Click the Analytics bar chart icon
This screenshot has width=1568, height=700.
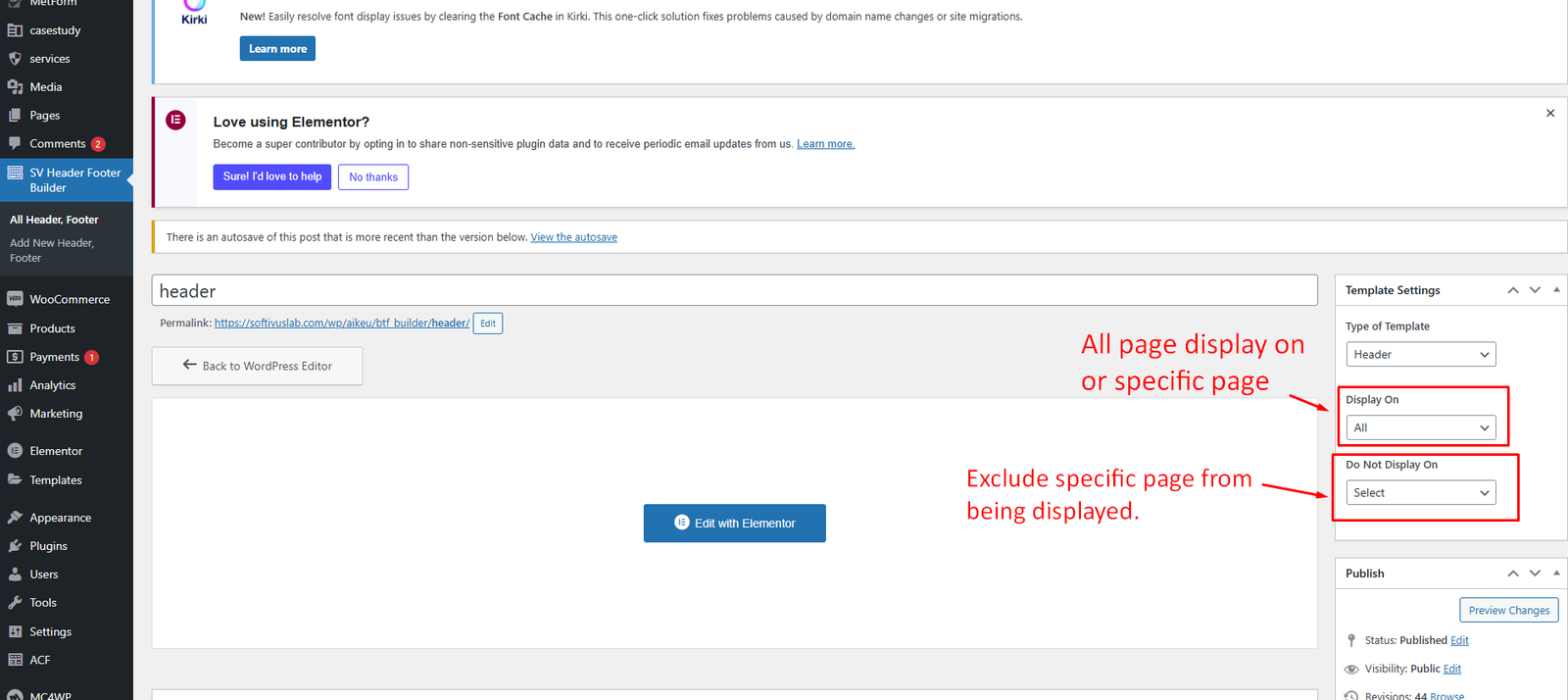(x=15, y=385)
